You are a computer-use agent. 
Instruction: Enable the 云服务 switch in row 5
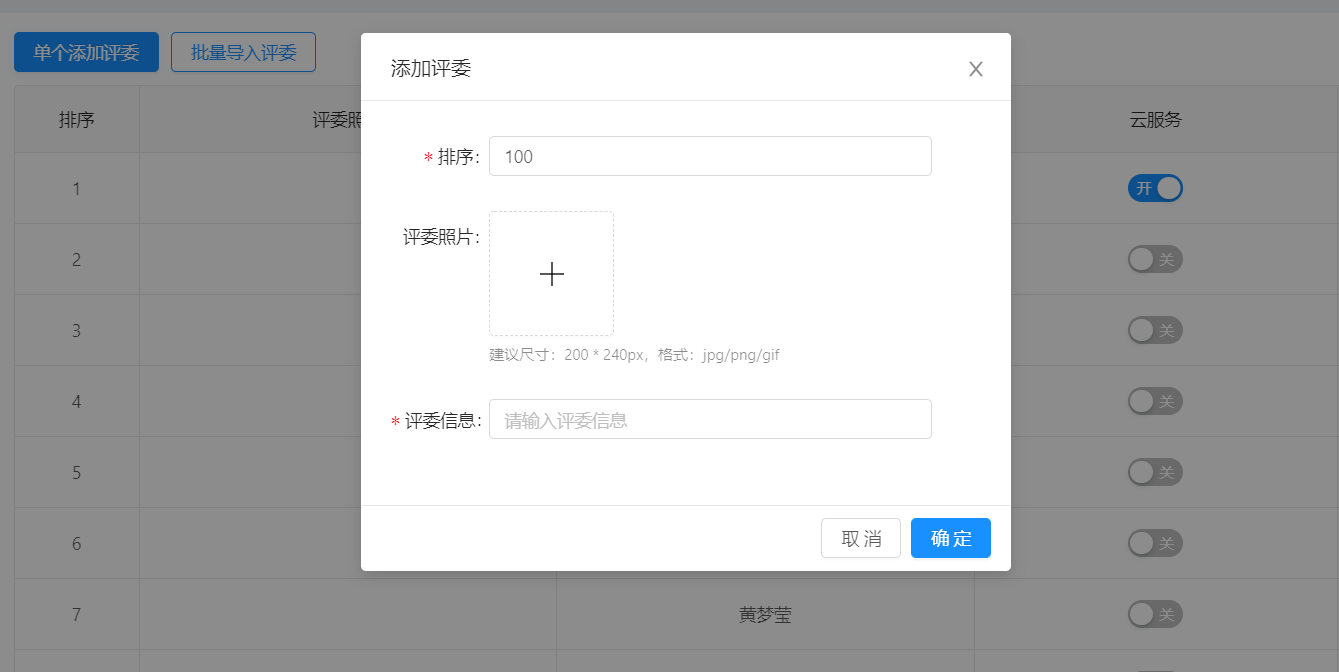click(x=1155, y=472)
